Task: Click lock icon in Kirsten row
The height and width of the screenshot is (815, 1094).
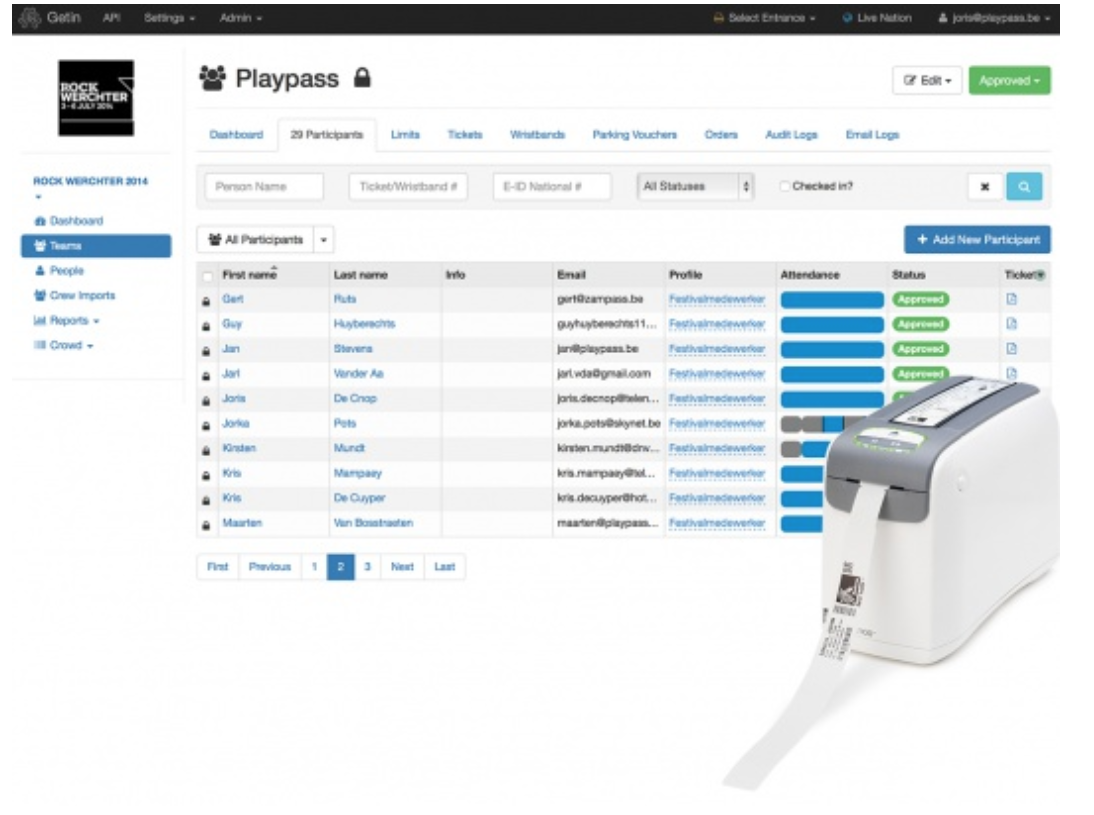Action: click(x=206, y=450)
